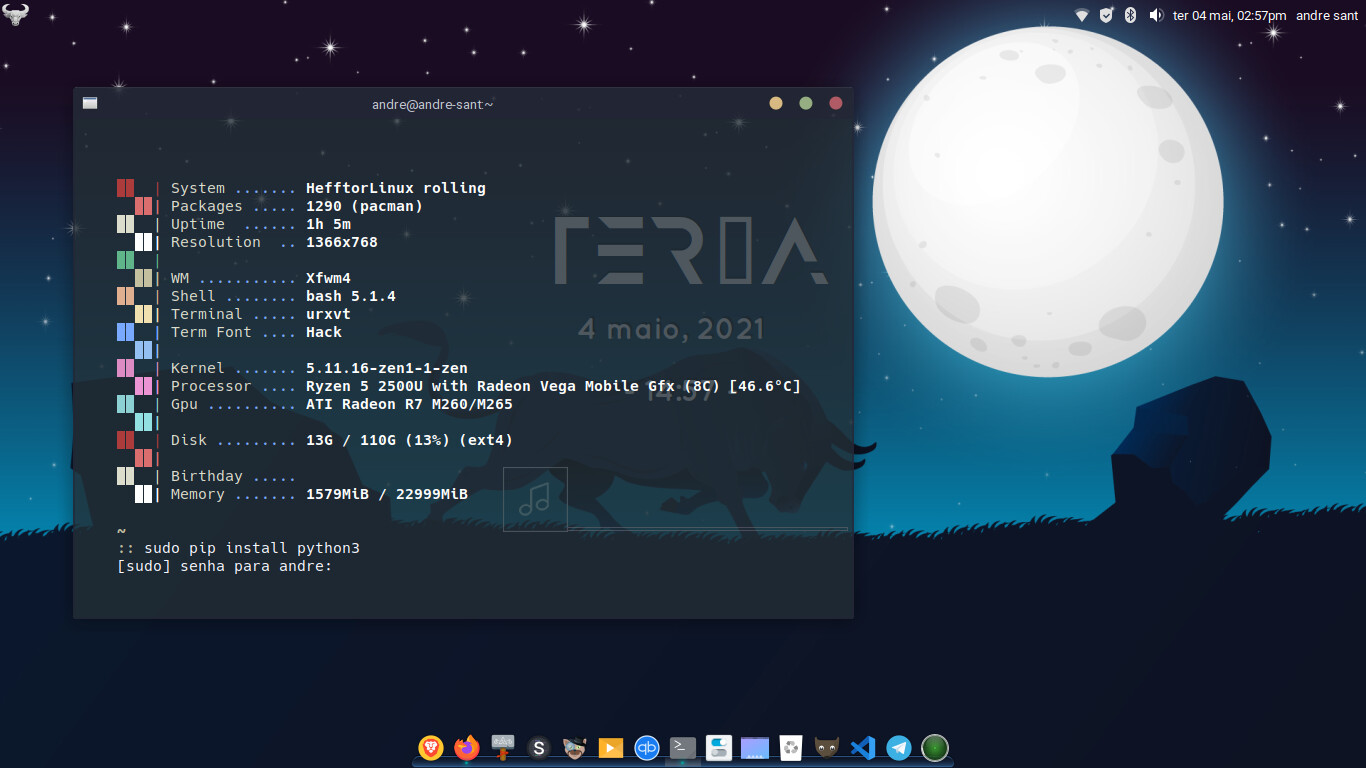1366x768 pixels.
Task: Open the purple file manager dock icon
Action: 755,747
